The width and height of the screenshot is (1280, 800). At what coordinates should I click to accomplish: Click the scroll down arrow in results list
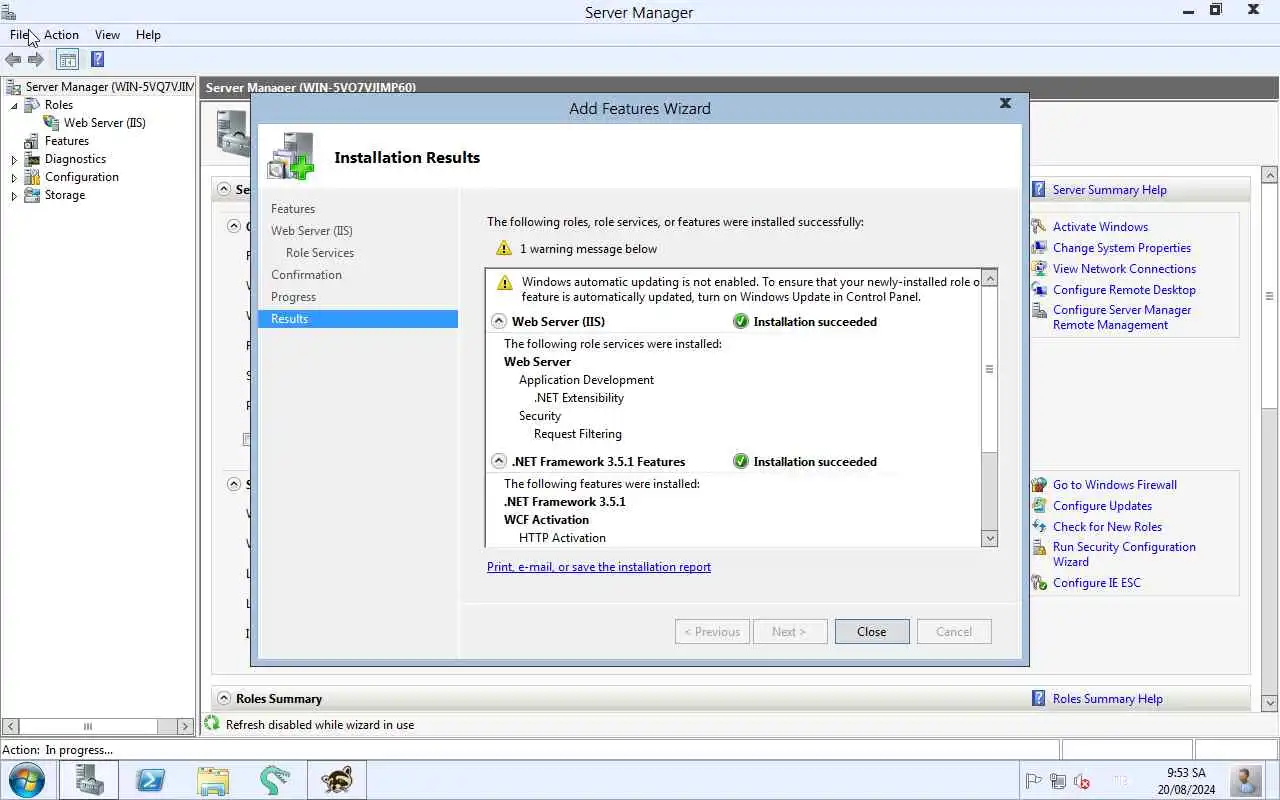tap(990, 538)
